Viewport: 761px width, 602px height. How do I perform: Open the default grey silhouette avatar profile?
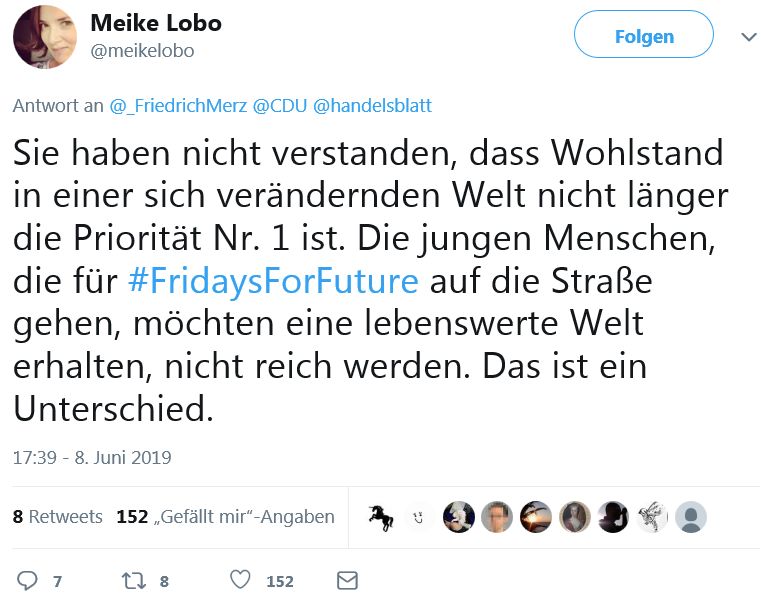tap(690, 517)
